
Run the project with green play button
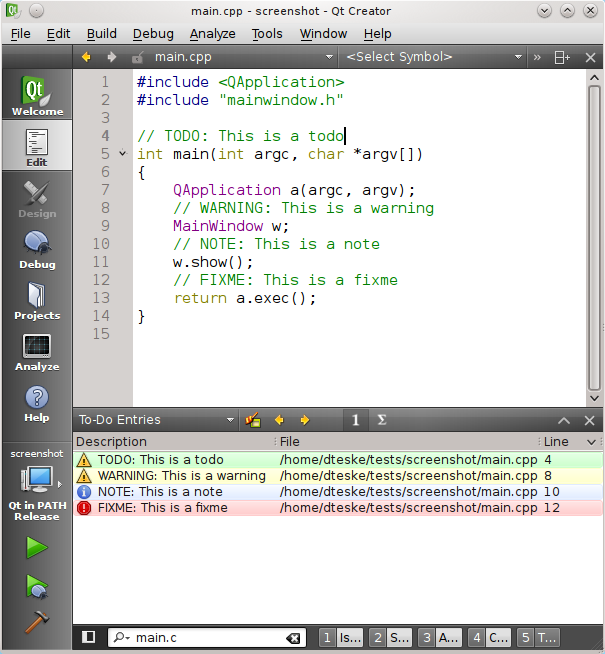click(x=37, y=547)
